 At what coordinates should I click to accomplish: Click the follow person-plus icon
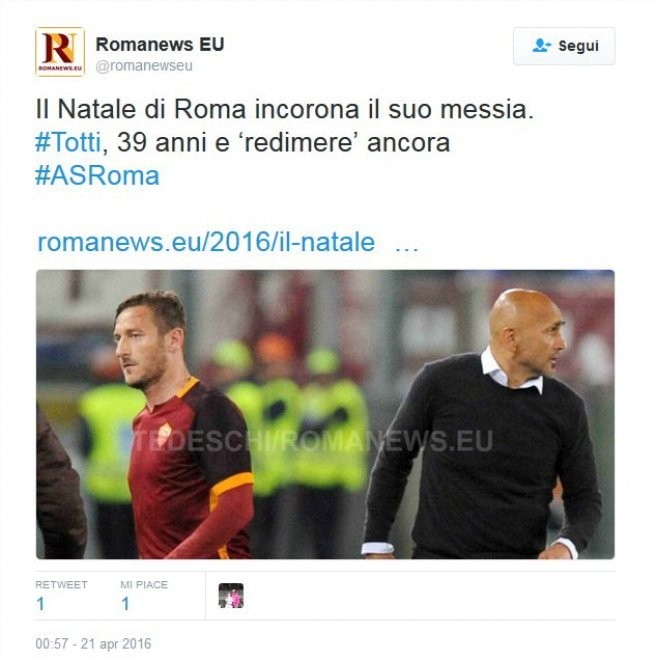[x=541, y=45]
